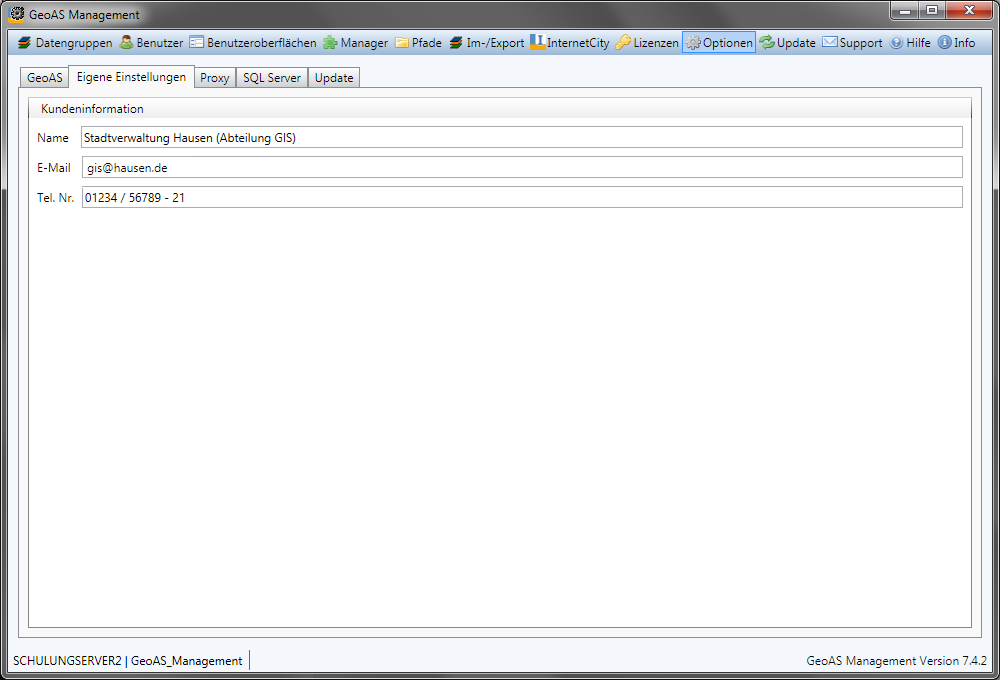Click the Hilfe help icon
This screenshot has width=1000, height=680.
[x=896, y=43]
